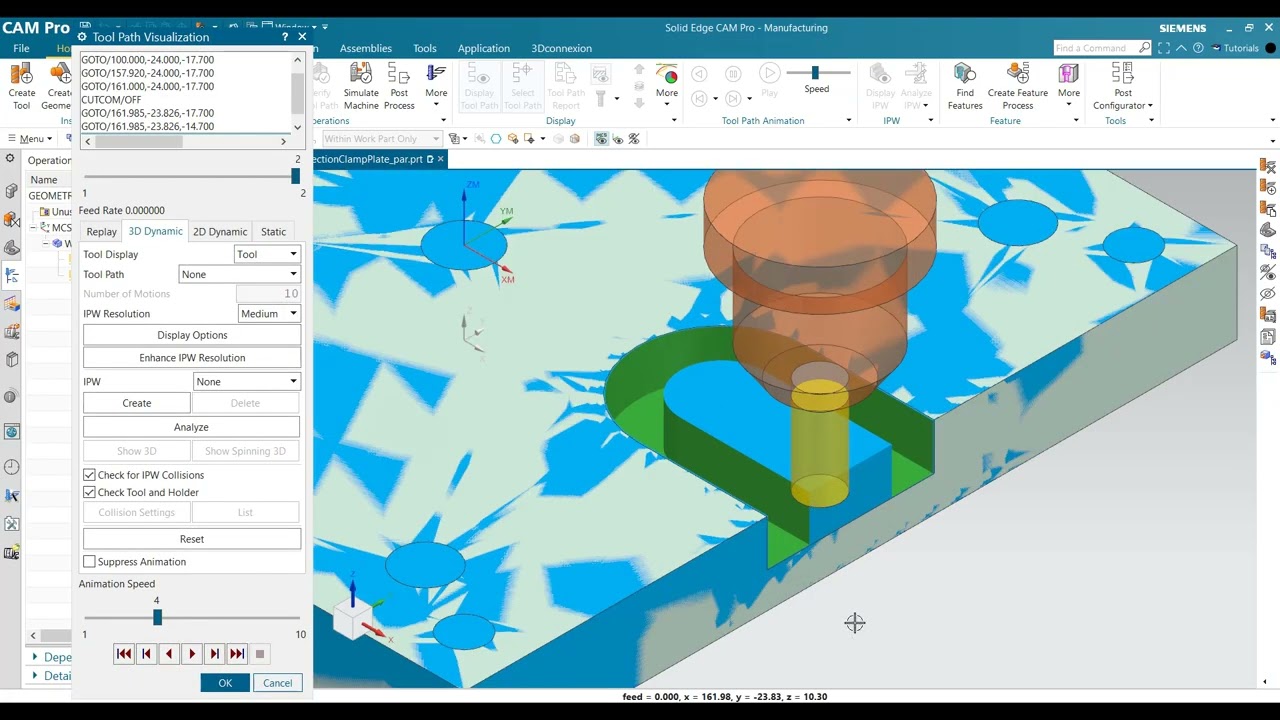Play the tool path animation forward
The width and height of the screenshot is (1280, 720).
tap(192, 654)
